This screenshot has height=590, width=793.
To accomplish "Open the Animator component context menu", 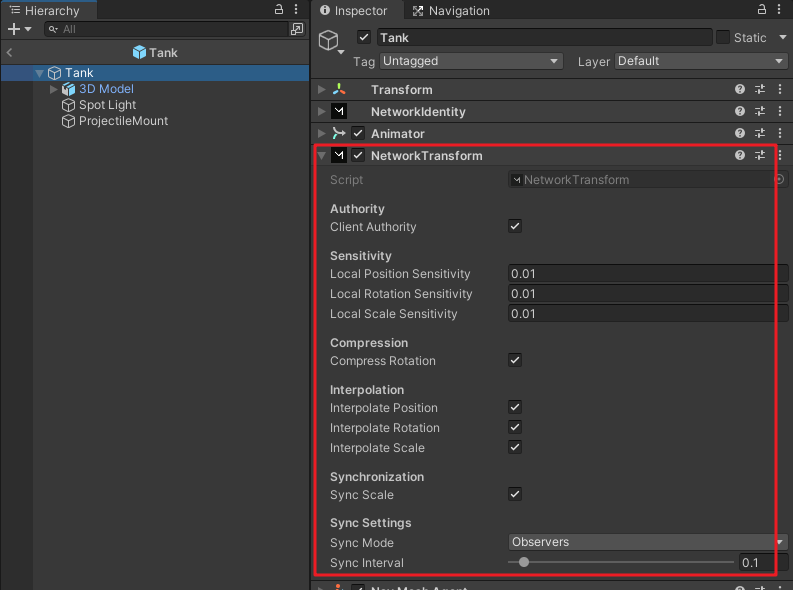I will 780,133.
